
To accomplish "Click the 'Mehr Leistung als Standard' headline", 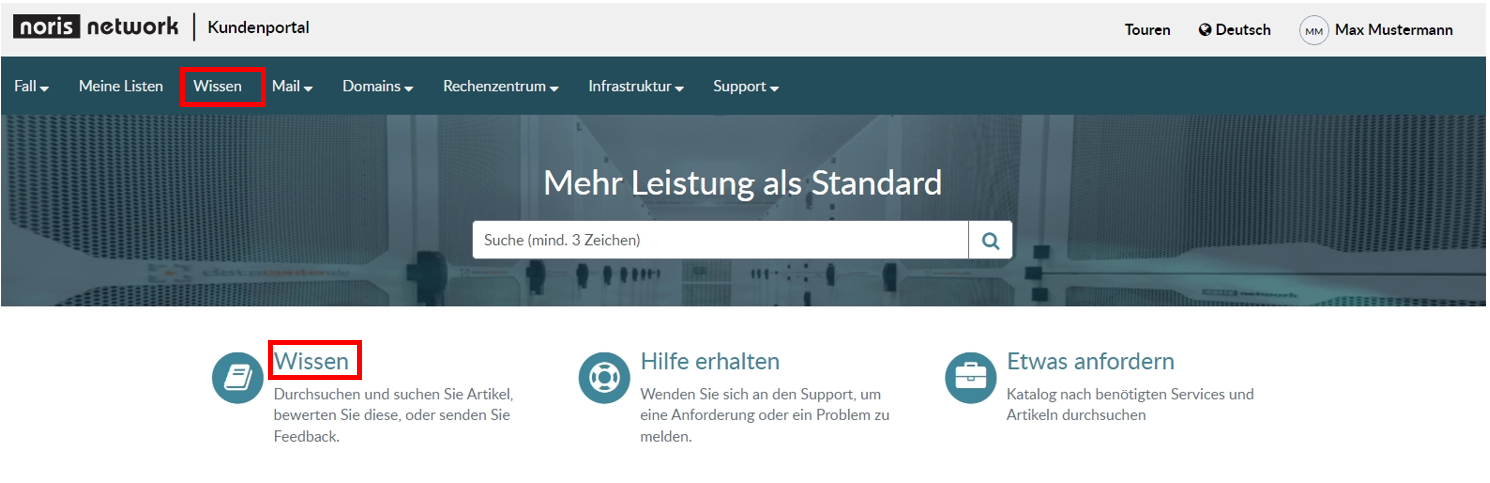I will tap(743, 183).
